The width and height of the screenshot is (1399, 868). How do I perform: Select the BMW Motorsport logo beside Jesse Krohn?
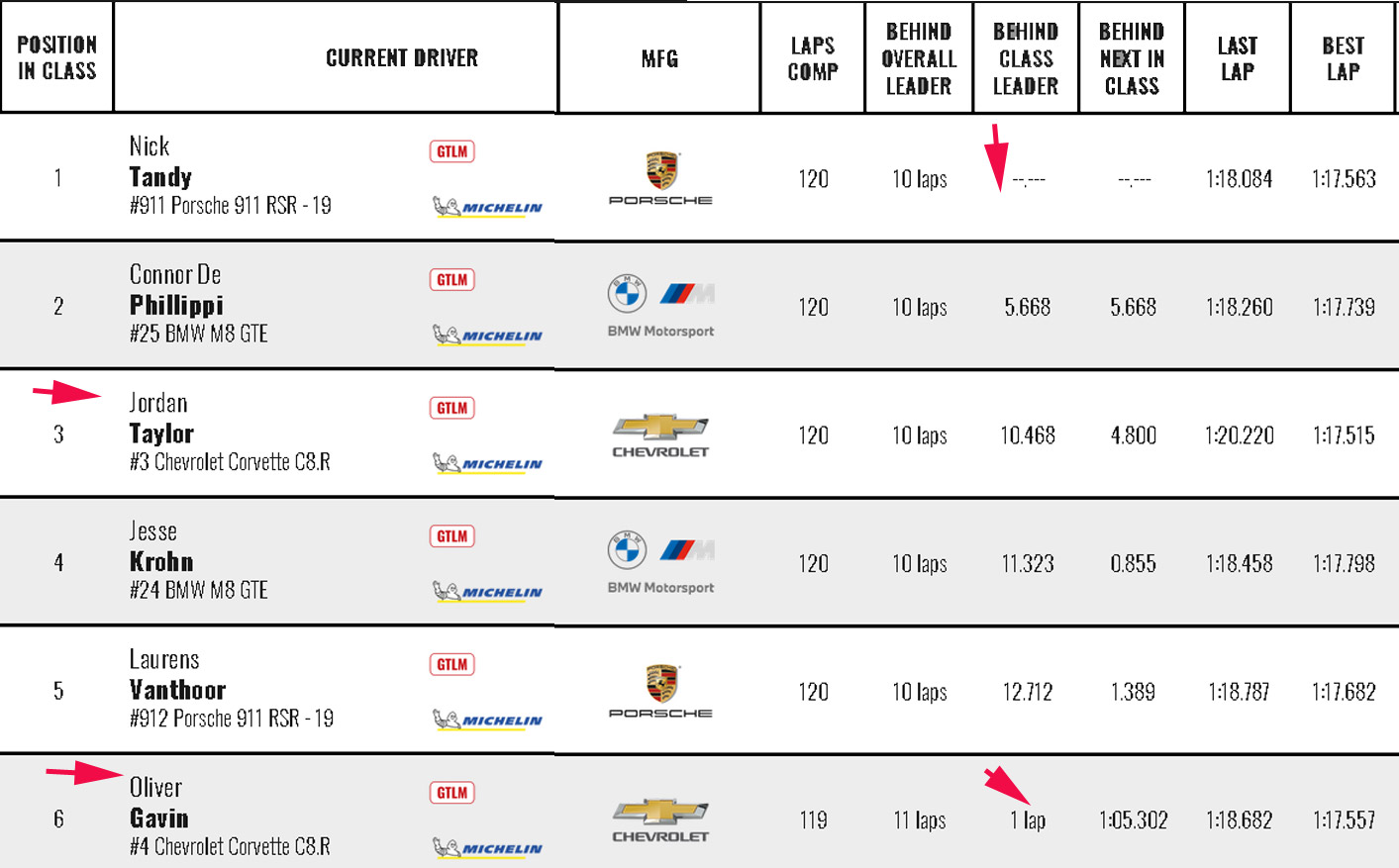pos(660,561)
